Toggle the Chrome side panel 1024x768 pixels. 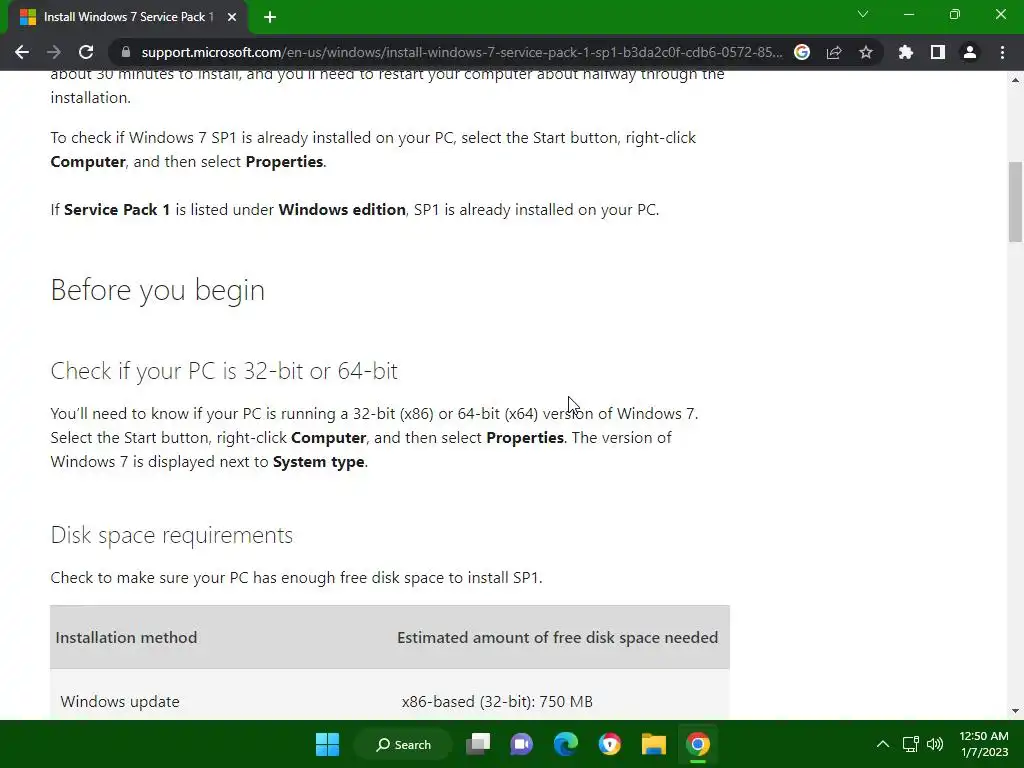pos(938,52)
